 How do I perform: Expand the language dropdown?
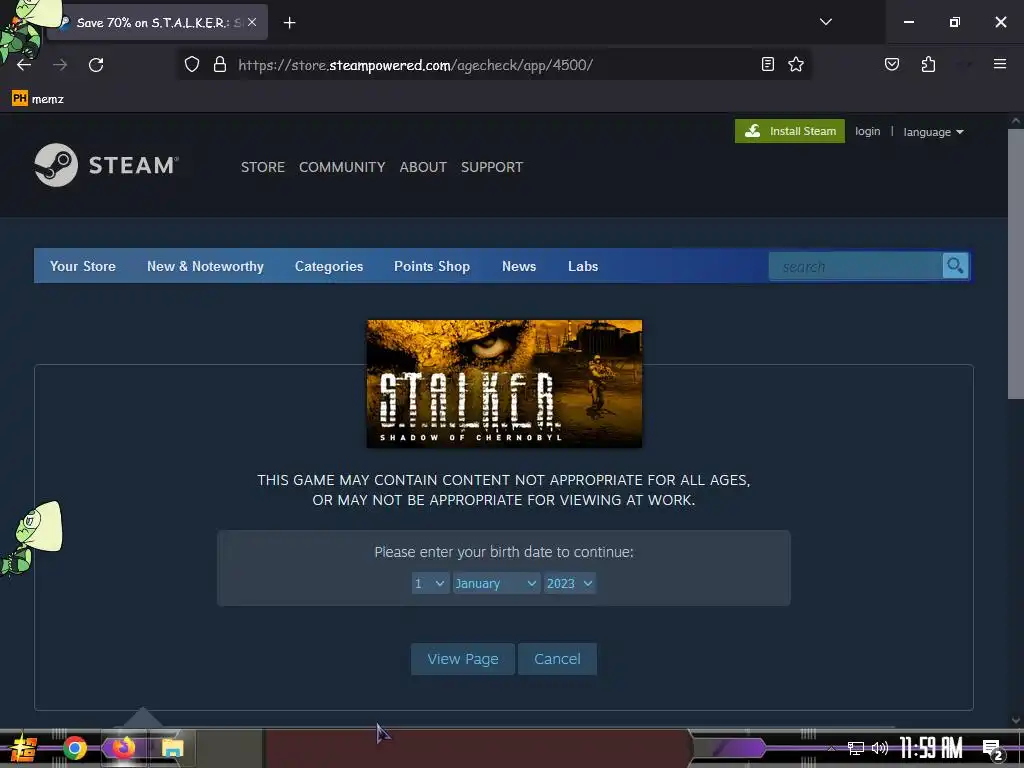pyautogui.click(x=933, y=132)
